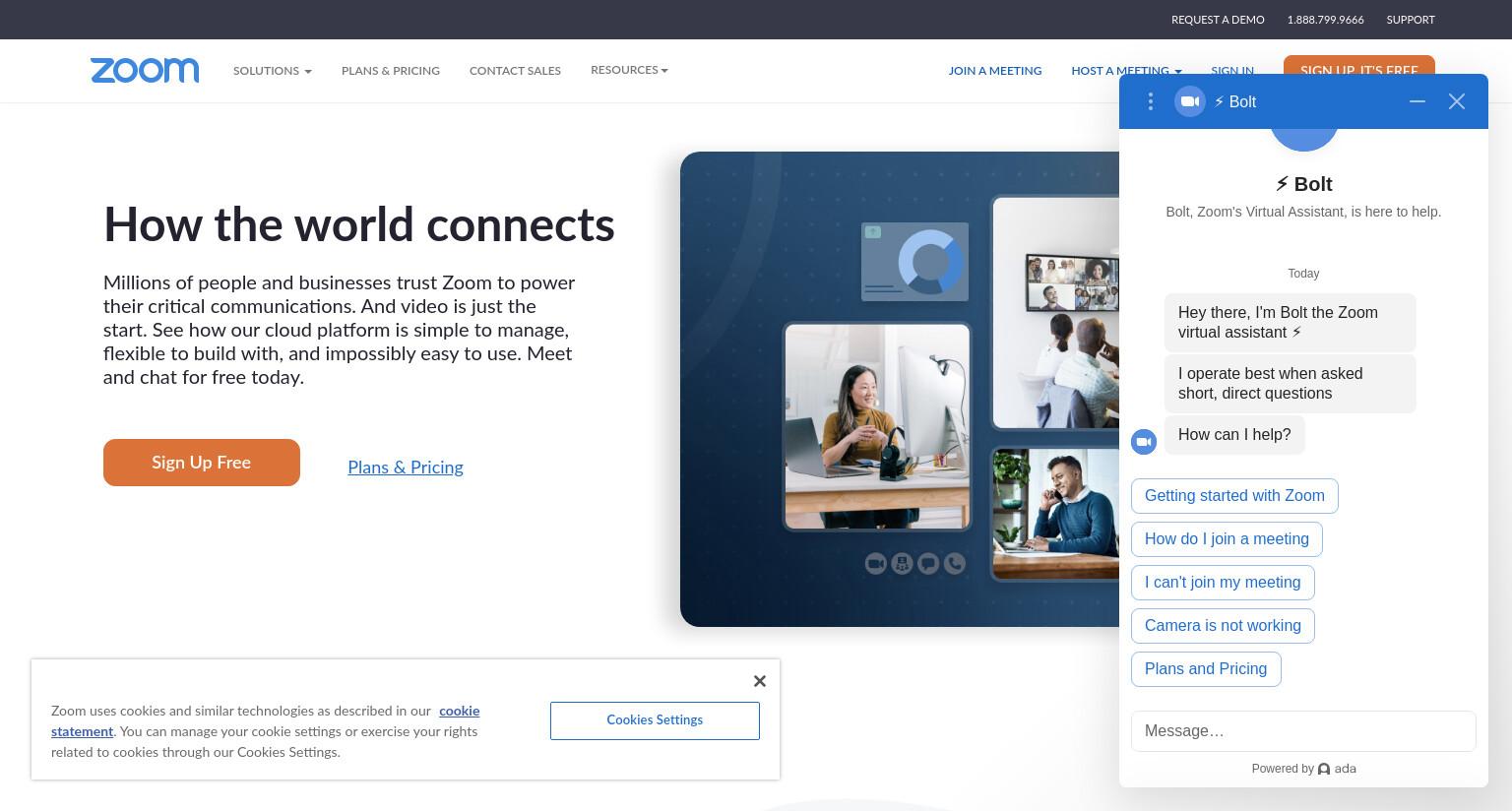Click Sign In link
The width and height of the screenshot is (1512, 811).
tap(1232, 71)
